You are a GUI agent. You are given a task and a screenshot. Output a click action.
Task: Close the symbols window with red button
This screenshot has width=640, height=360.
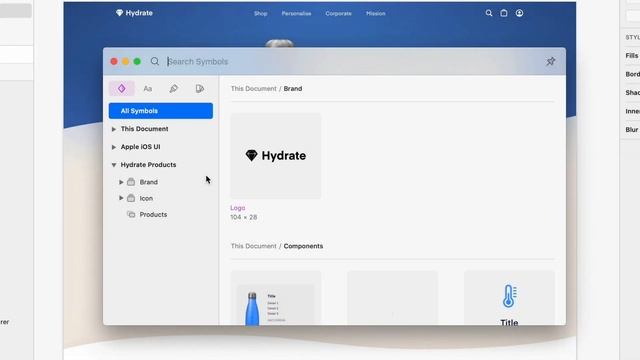(x=114, y=62)
